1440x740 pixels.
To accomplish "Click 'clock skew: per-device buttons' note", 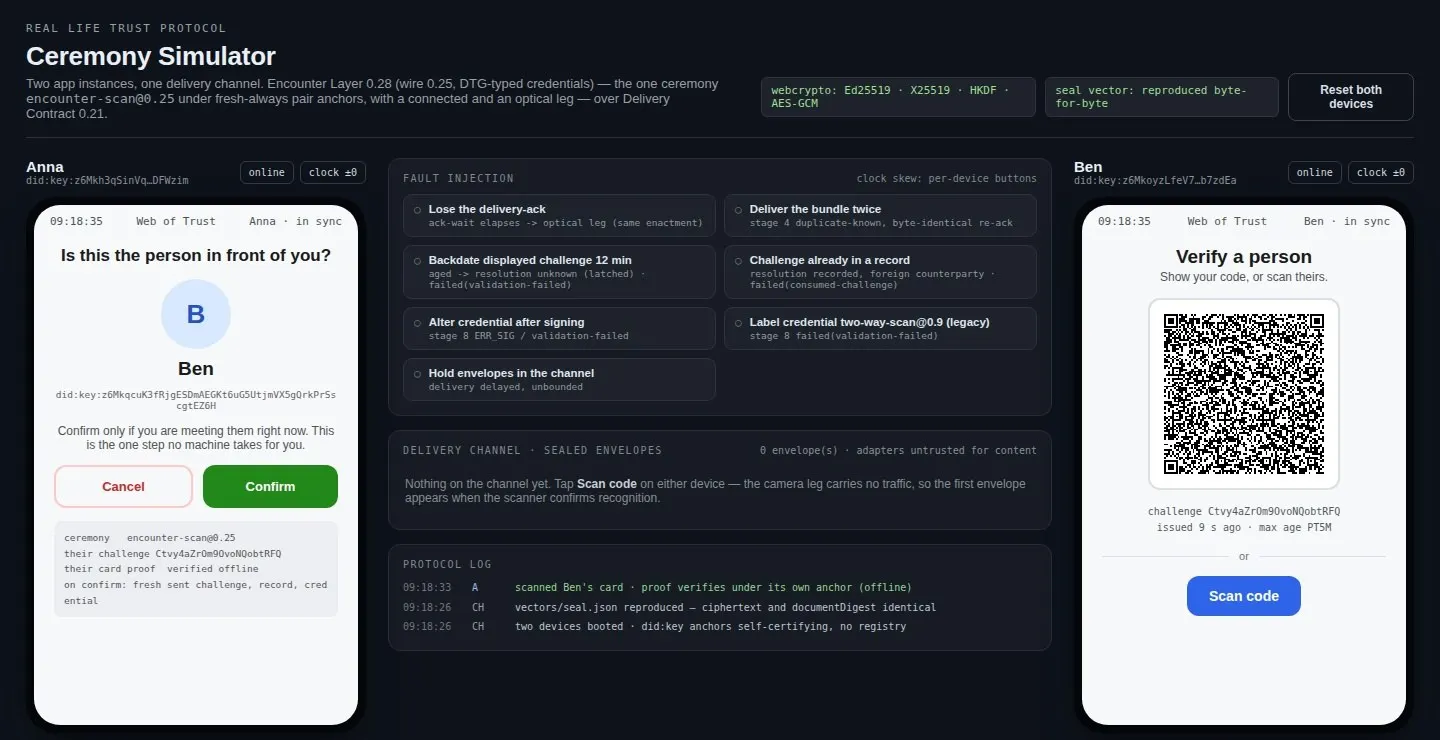I will click(x=946, y=179).
